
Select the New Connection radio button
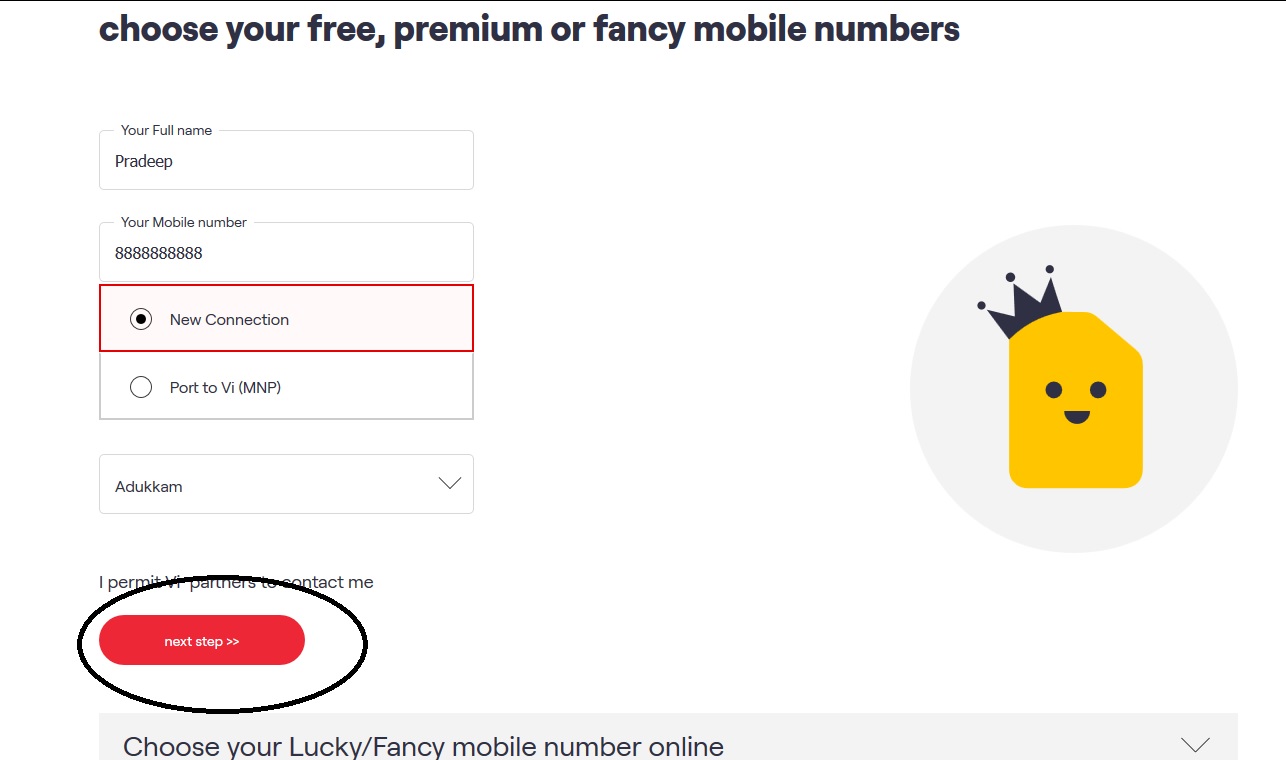pyautogui.click(x=141, y=320)
